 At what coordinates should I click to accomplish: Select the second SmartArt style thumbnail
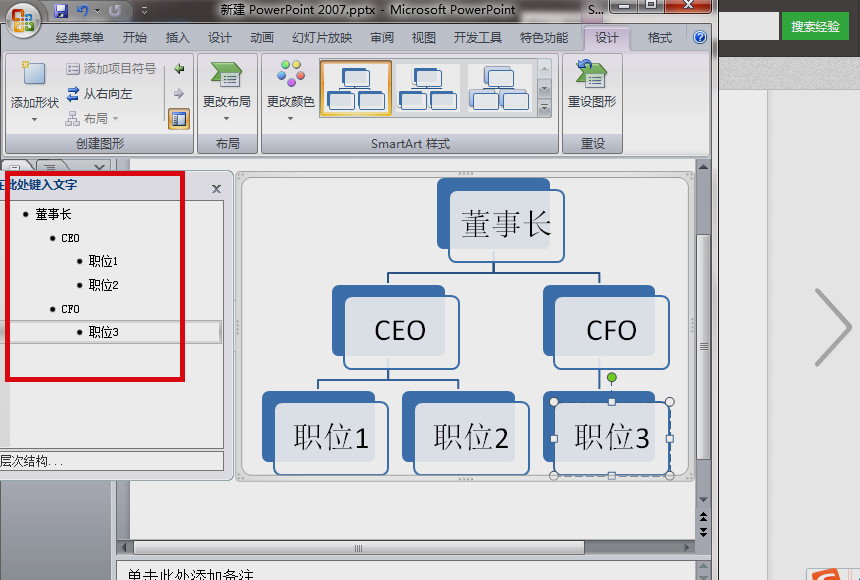pyautogui.click(x=428, y=88)
